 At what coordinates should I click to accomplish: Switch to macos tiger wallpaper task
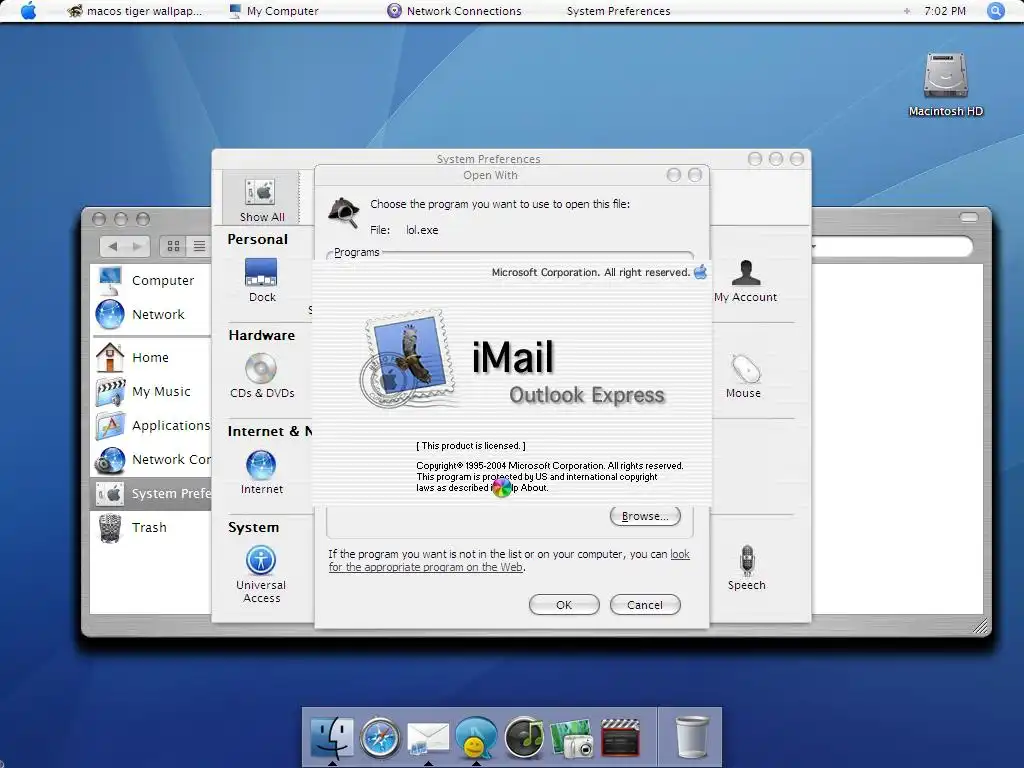click(x=135, y=10)
